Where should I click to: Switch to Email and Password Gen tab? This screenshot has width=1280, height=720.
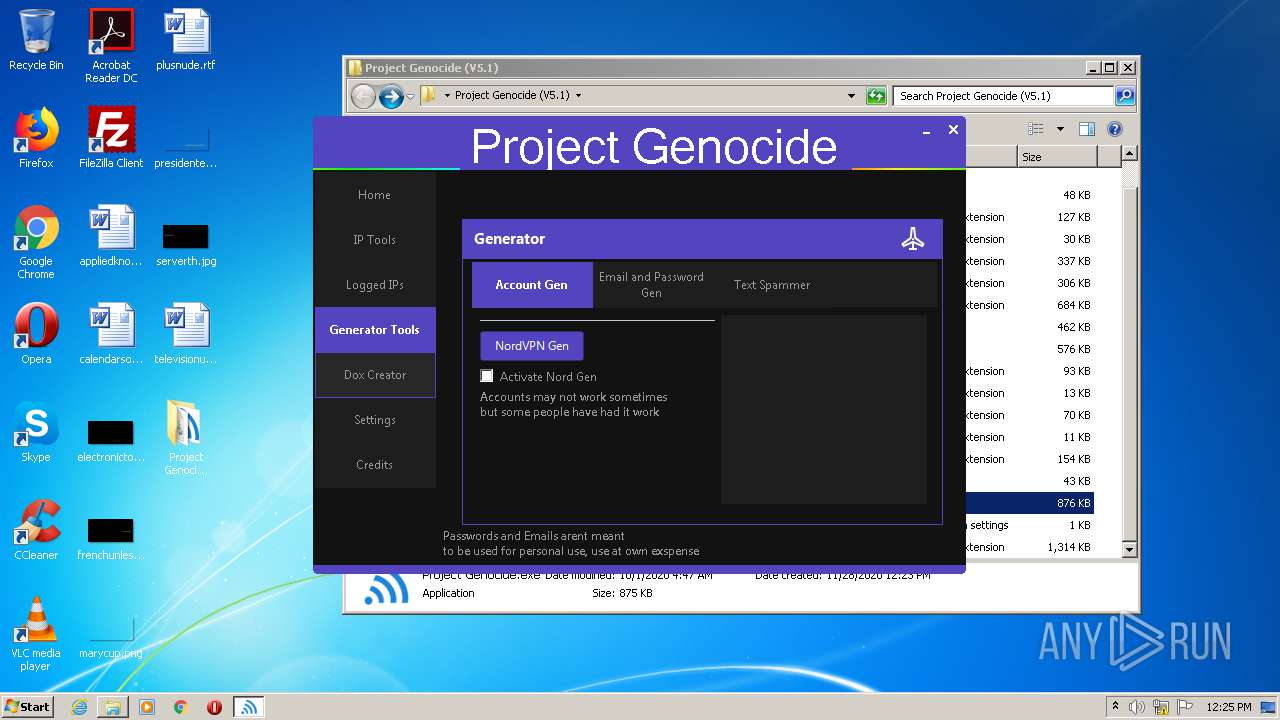coord(651,285)
